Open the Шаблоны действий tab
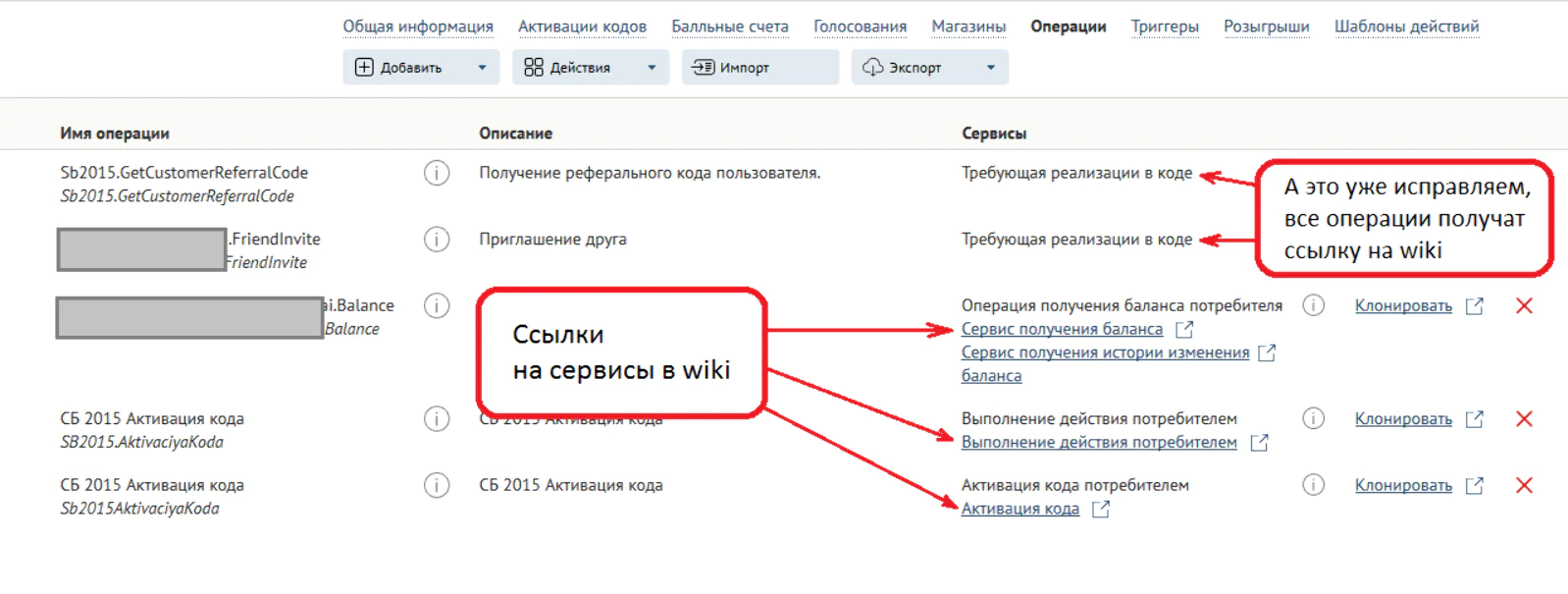The height and width of the screenshot is (594, 1568). point(1406,27)
